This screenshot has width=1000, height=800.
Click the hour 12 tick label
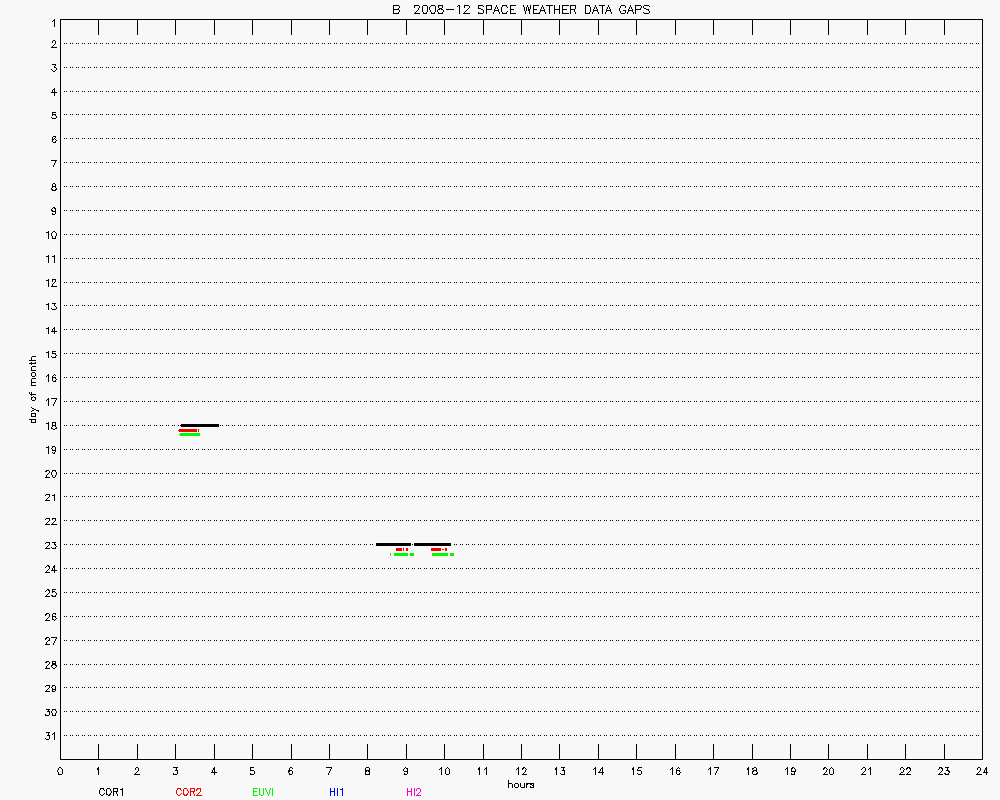click(521, 771)
